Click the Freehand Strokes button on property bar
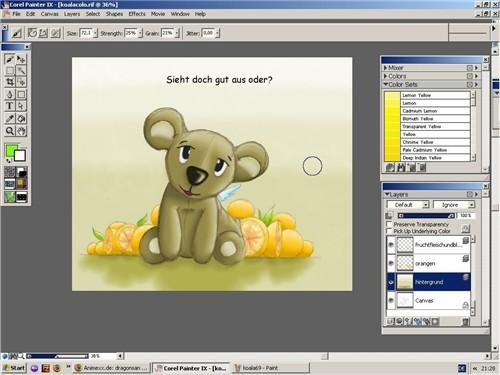Screen dimensions: 500x375 tap(32, 33)
